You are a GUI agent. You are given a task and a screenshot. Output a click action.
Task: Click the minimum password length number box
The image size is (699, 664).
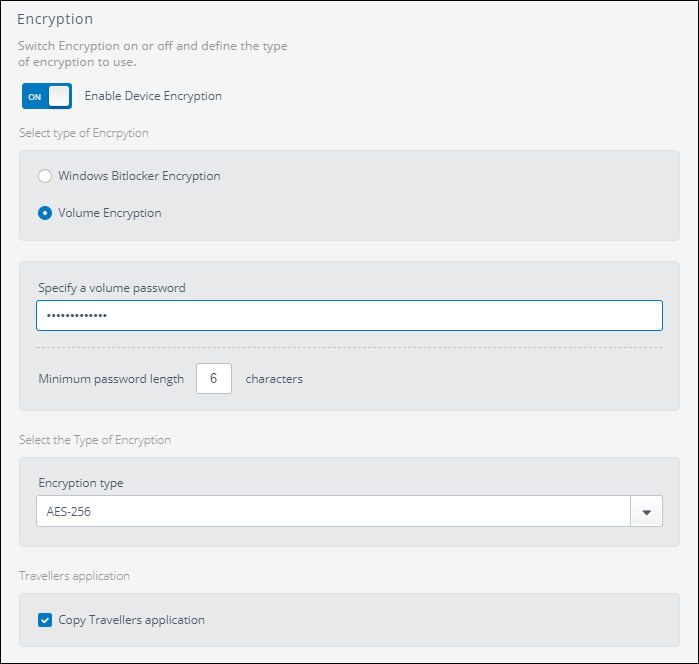(214, 379)
